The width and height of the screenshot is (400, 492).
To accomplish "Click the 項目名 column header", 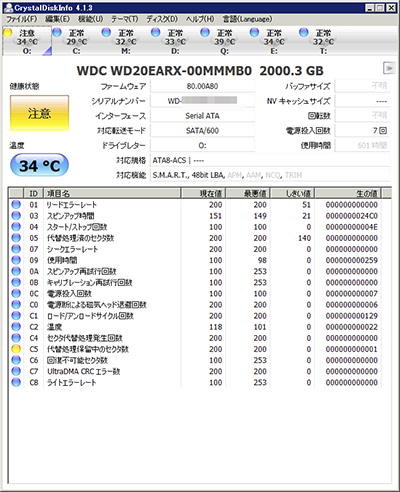I will tap(112, 193).
